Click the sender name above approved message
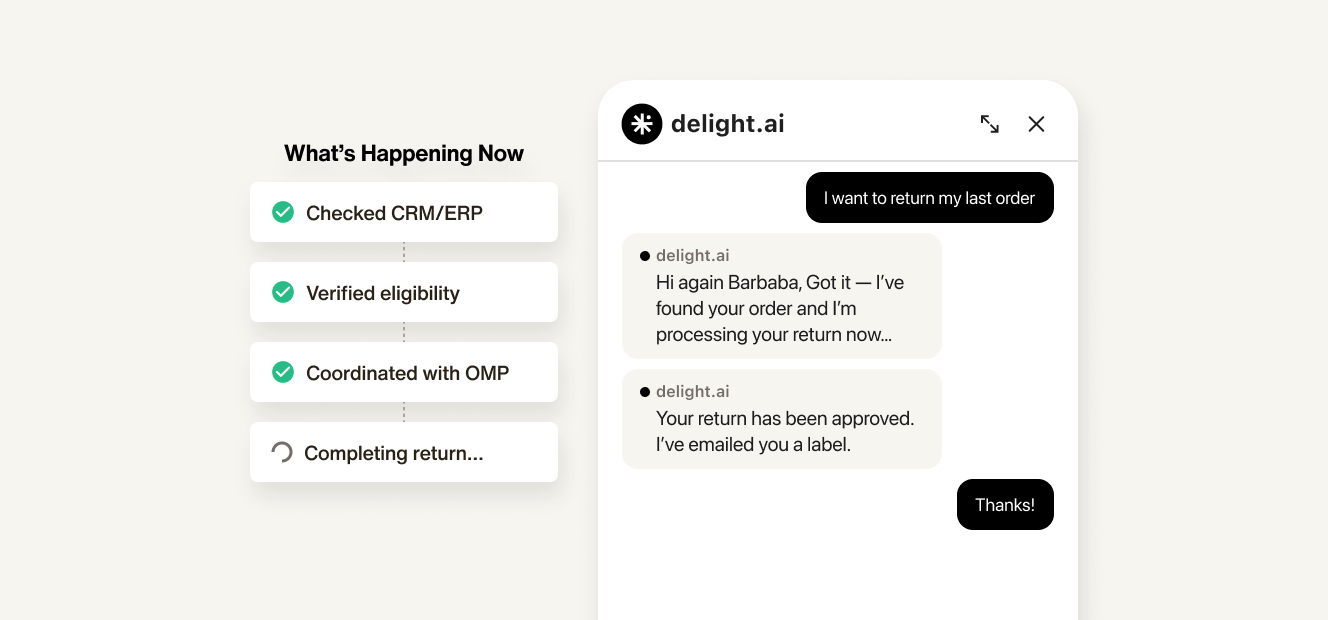 (693, 392)
